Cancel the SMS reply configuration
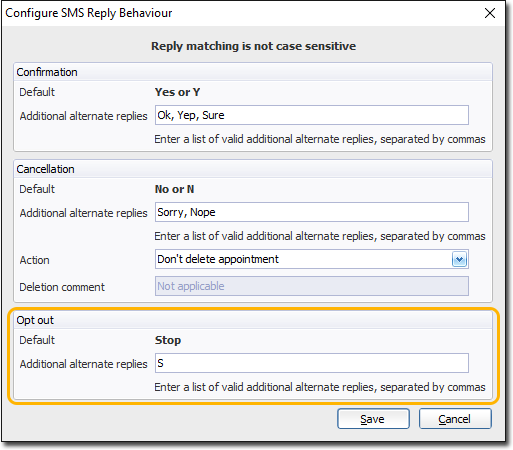 pyautogui.click(x=455, y=419)
